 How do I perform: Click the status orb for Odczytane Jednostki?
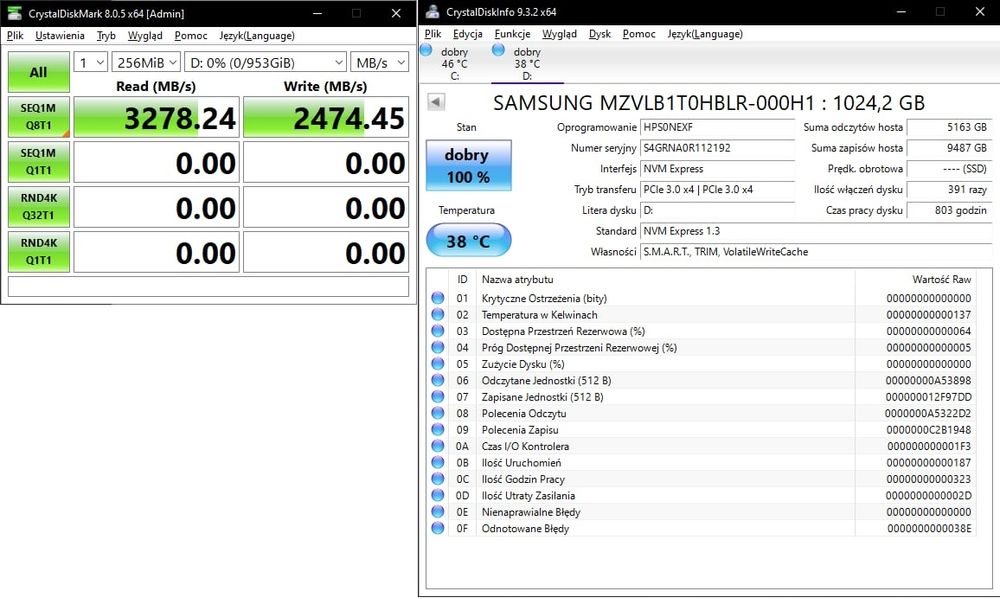pyautogui.click(x=438, y=380)
